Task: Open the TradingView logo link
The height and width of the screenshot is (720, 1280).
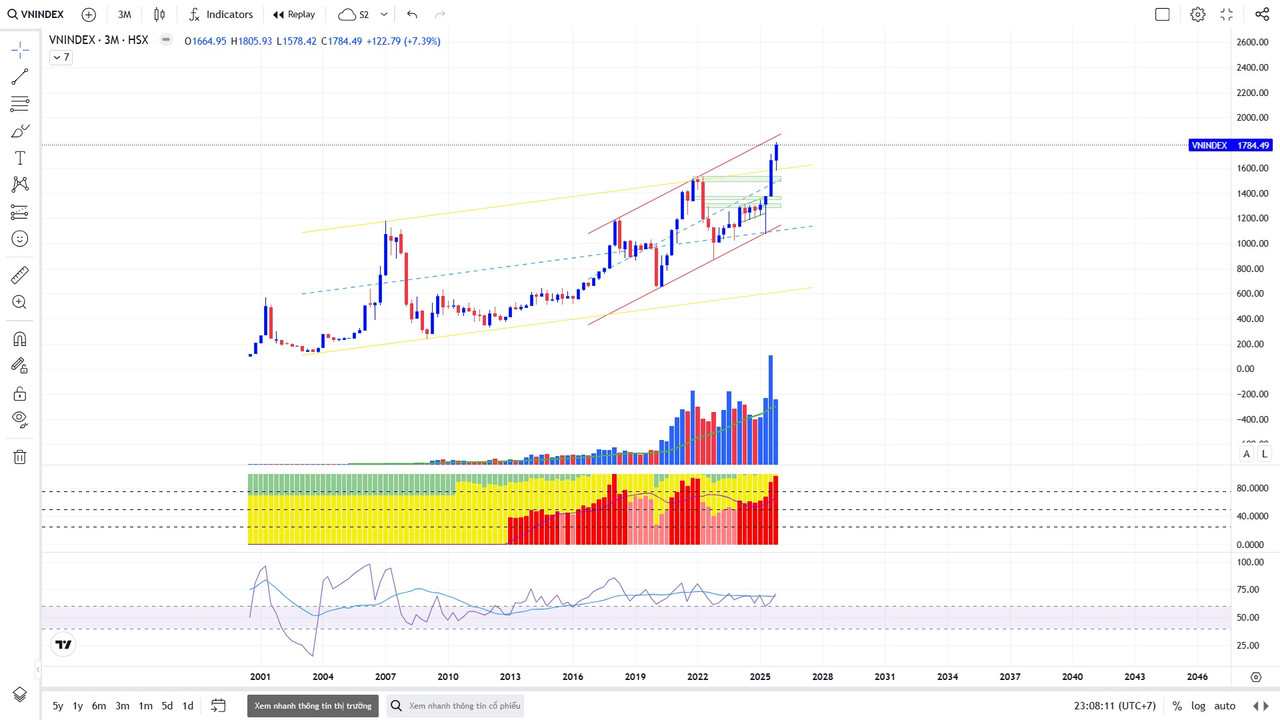Action: click(63, 645)
